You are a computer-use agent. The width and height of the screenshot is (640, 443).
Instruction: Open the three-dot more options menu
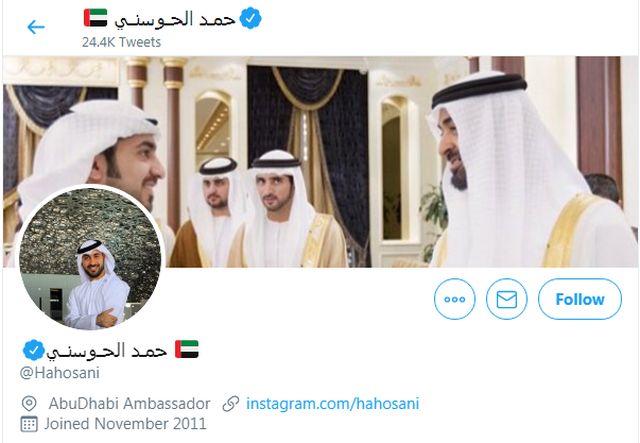[x=455, y=299]
